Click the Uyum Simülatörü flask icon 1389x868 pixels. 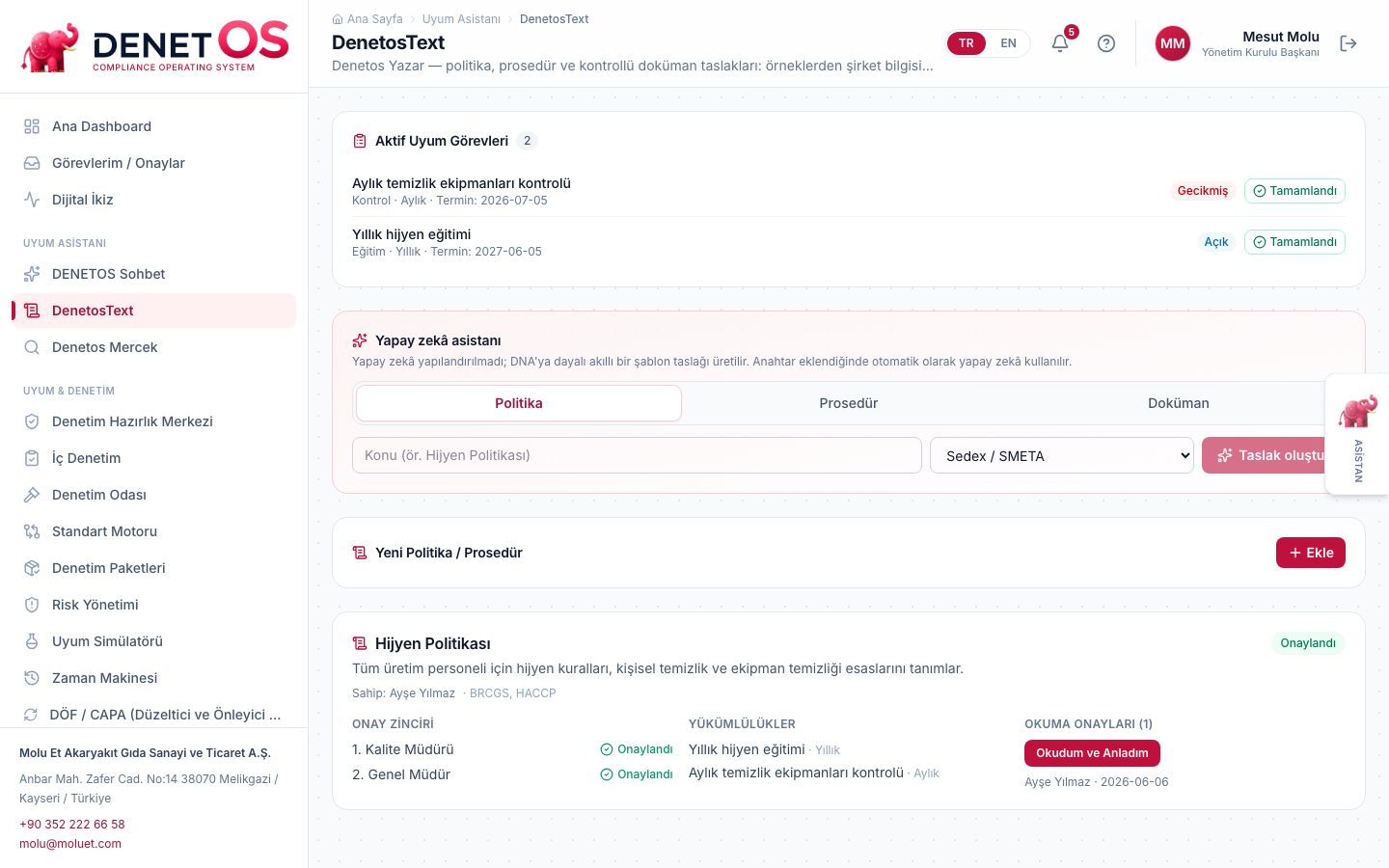(32, 641)
